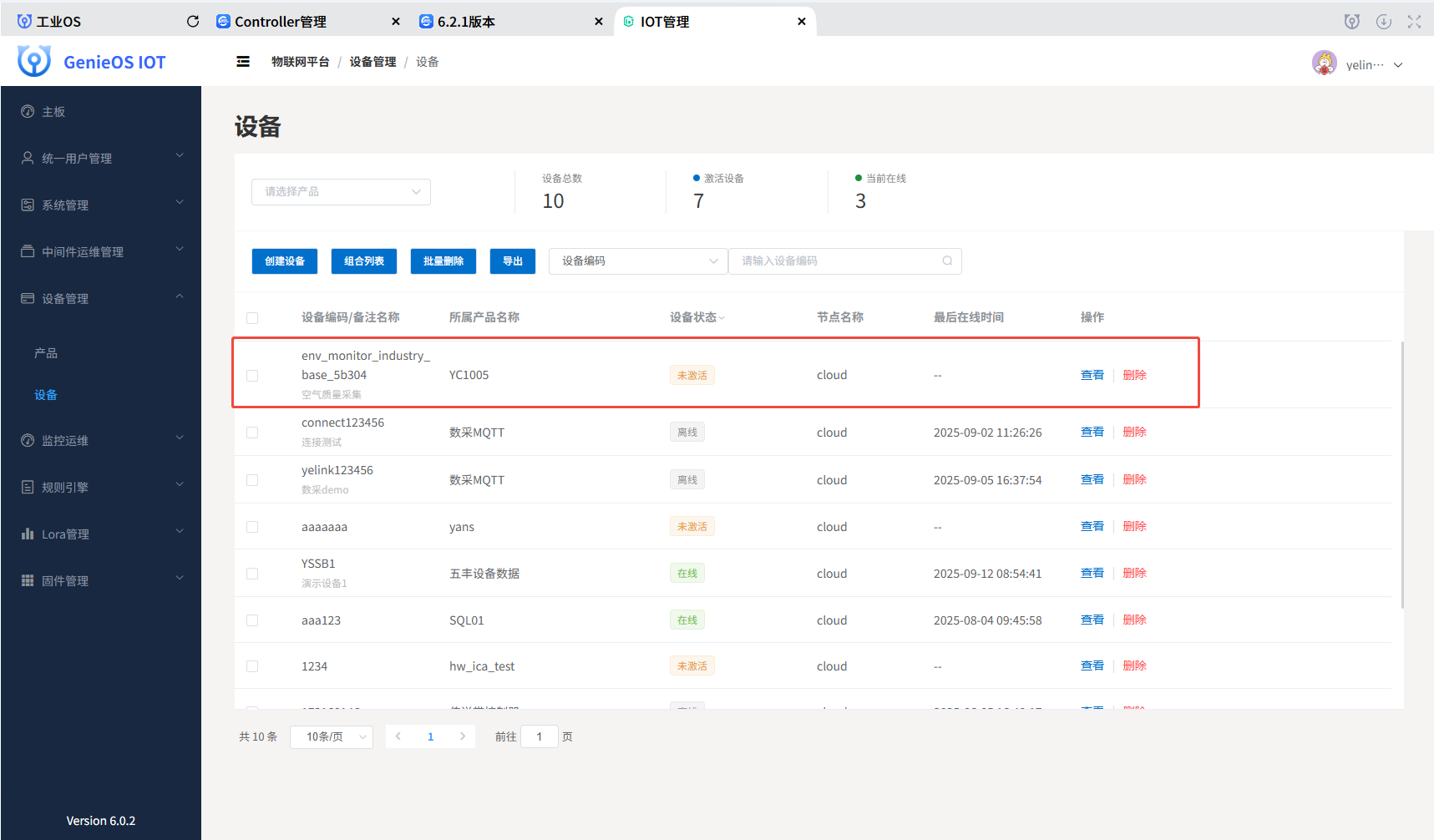
Task: Click the reload icon on 工业OS tab
Action: (x=193, y=22)
